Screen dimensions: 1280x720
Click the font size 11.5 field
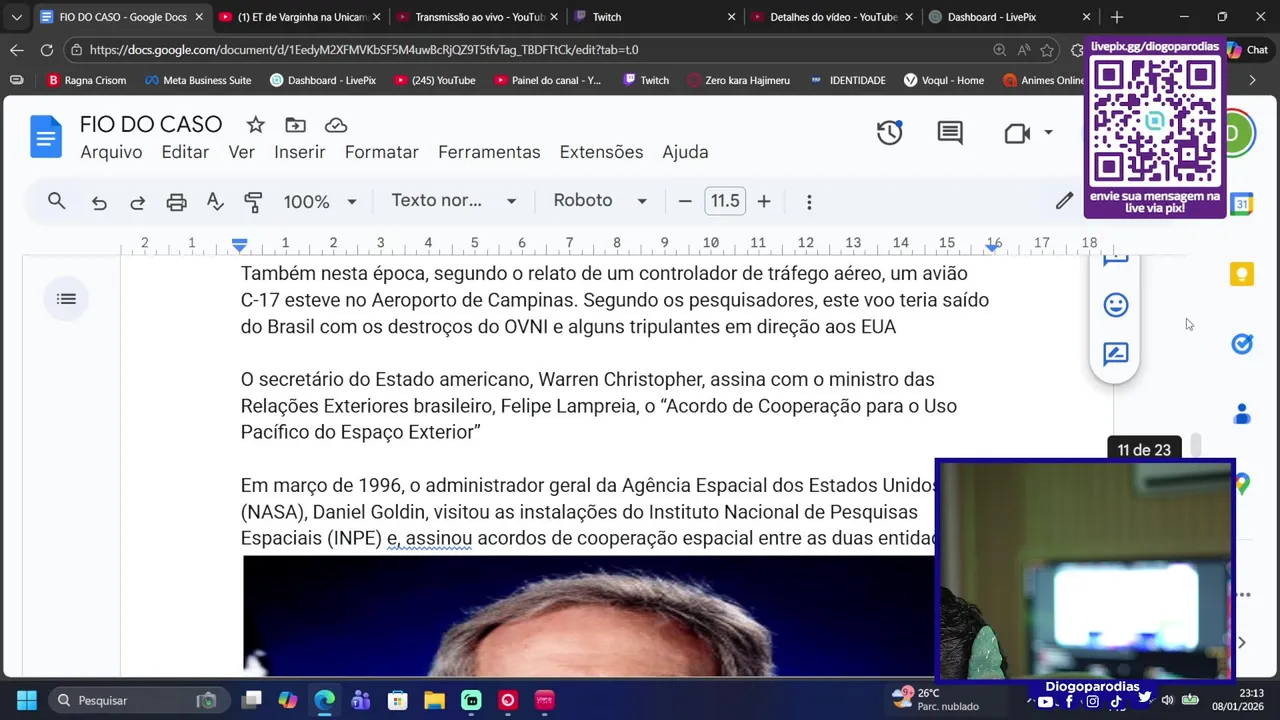click(x=725, y=201)
